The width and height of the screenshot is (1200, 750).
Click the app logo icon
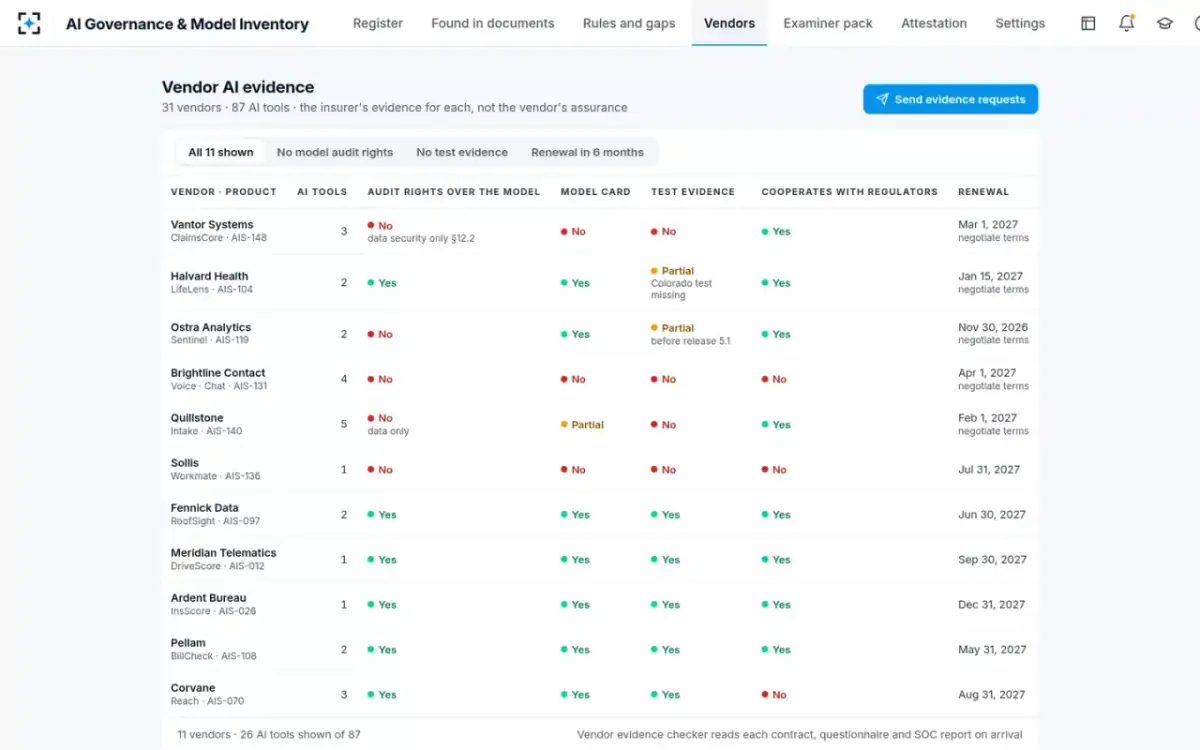pos(30,23)
